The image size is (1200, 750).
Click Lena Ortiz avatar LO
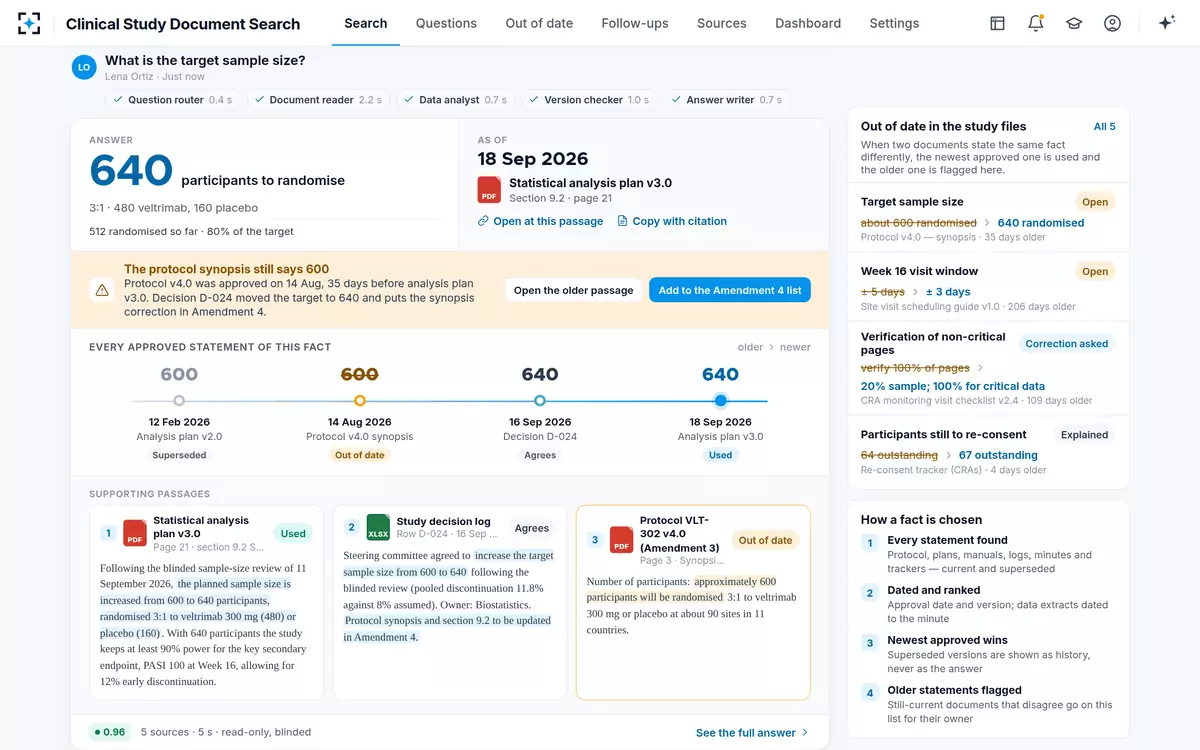coord(84,67)
